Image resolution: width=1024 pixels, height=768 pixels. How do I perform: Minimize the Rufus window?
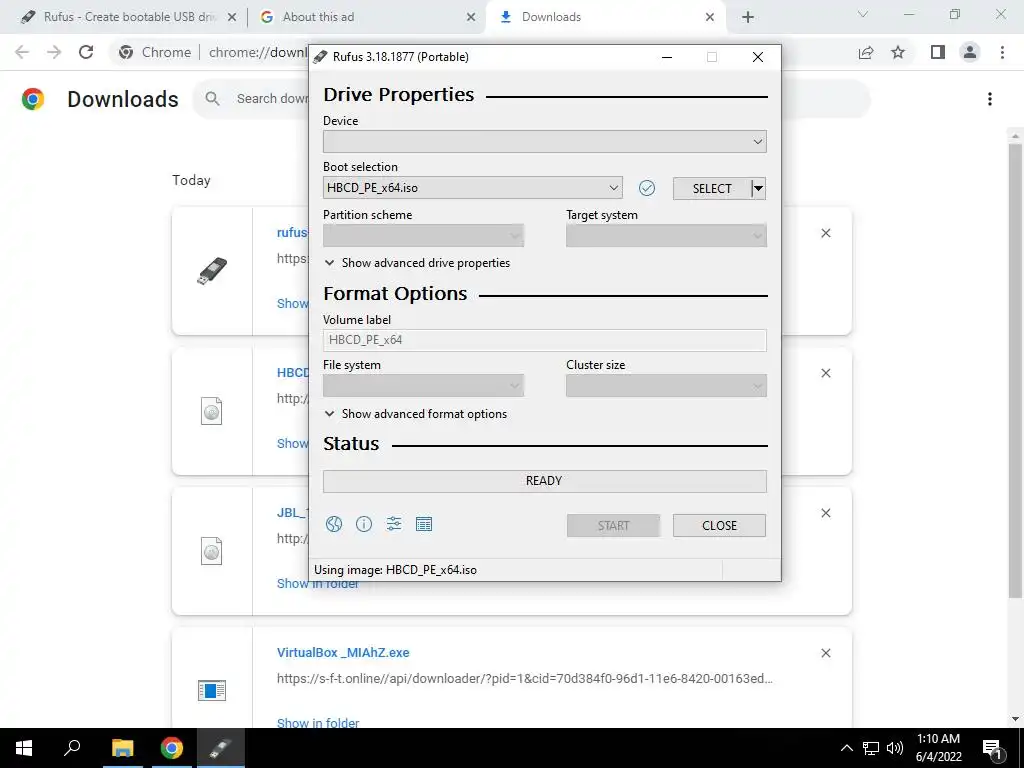pyautogui.click(x=667, y=57)
